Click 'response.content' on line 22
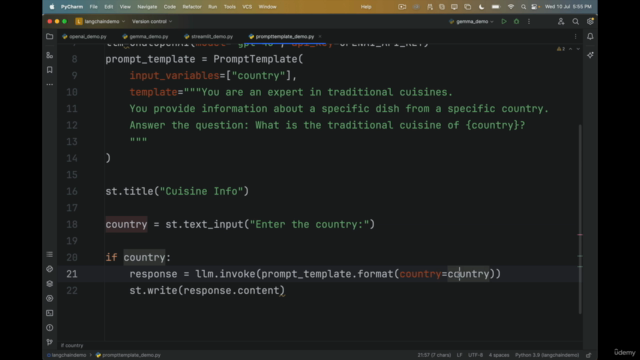This screenshot has width=640, height=360. coord(231,291)
